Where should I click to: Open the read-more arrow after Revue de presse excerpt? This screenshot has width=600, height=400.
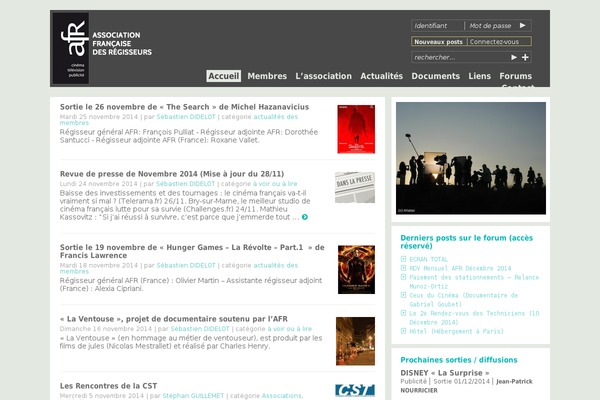point(305,217)
